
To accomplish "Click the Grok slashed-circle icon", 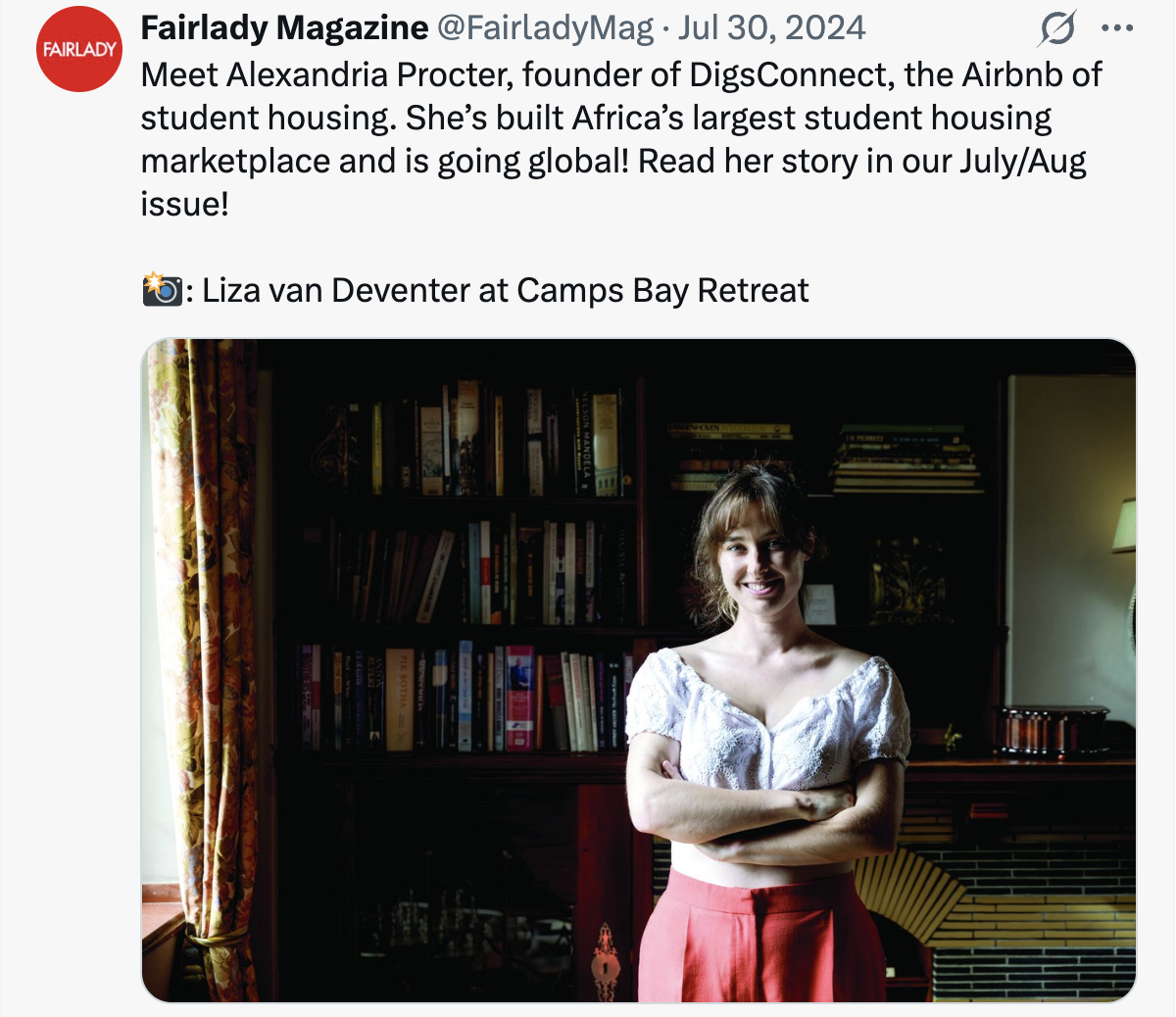I will pyautogui.click(x=1056, y=28).
